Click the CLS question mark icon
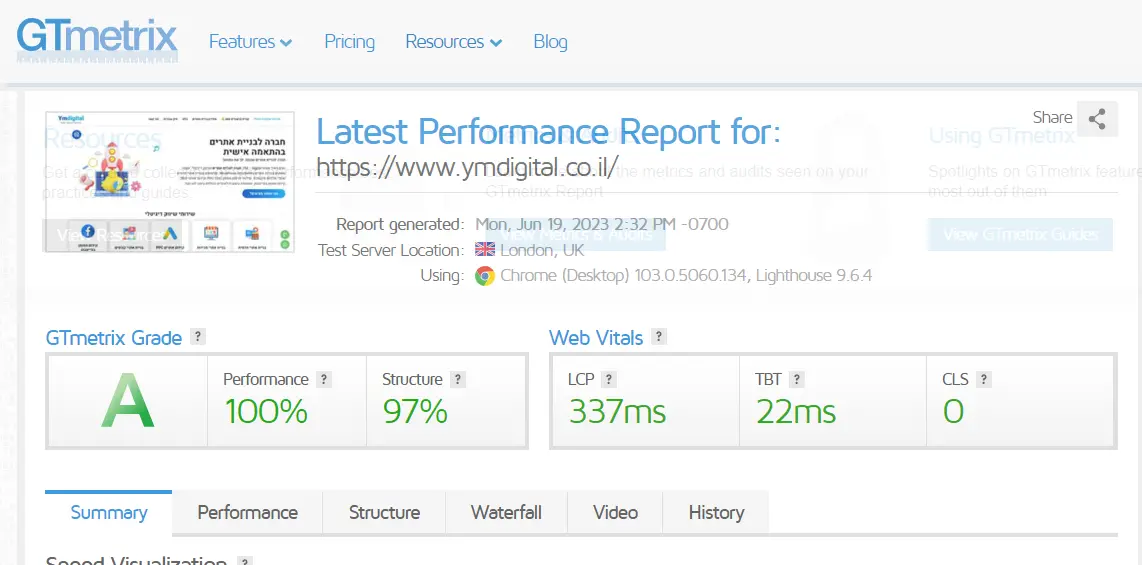Viewport: 1142px width, 565px height. pos(984,379)
